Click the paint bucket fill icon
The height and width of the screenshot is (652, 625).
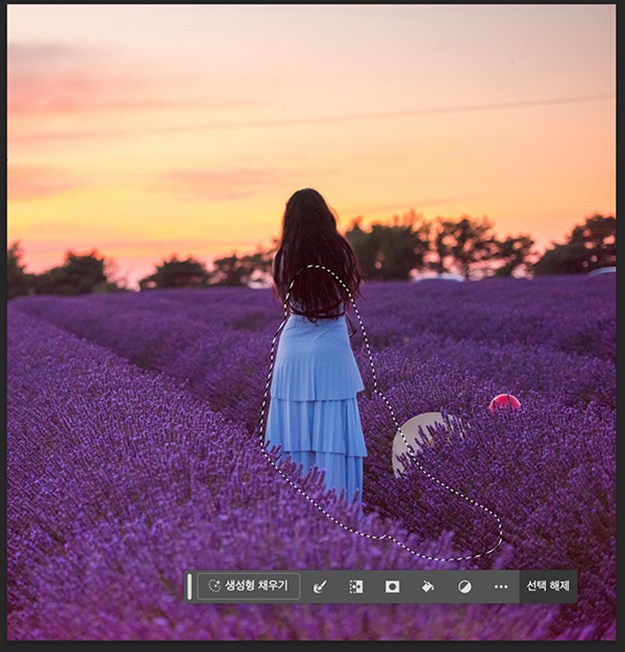[x=428, y=587]
